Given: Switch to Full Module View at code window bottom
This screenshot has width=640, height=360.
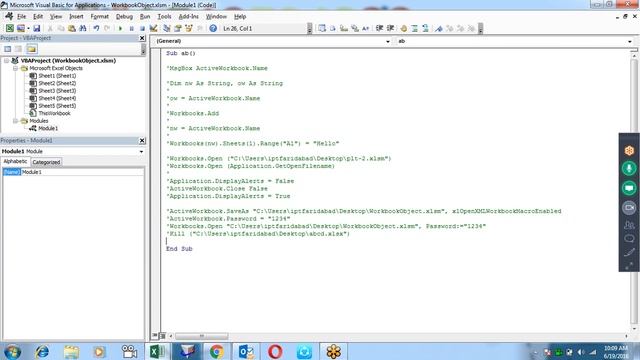Looking at the screenshot, I should point(162,336).
